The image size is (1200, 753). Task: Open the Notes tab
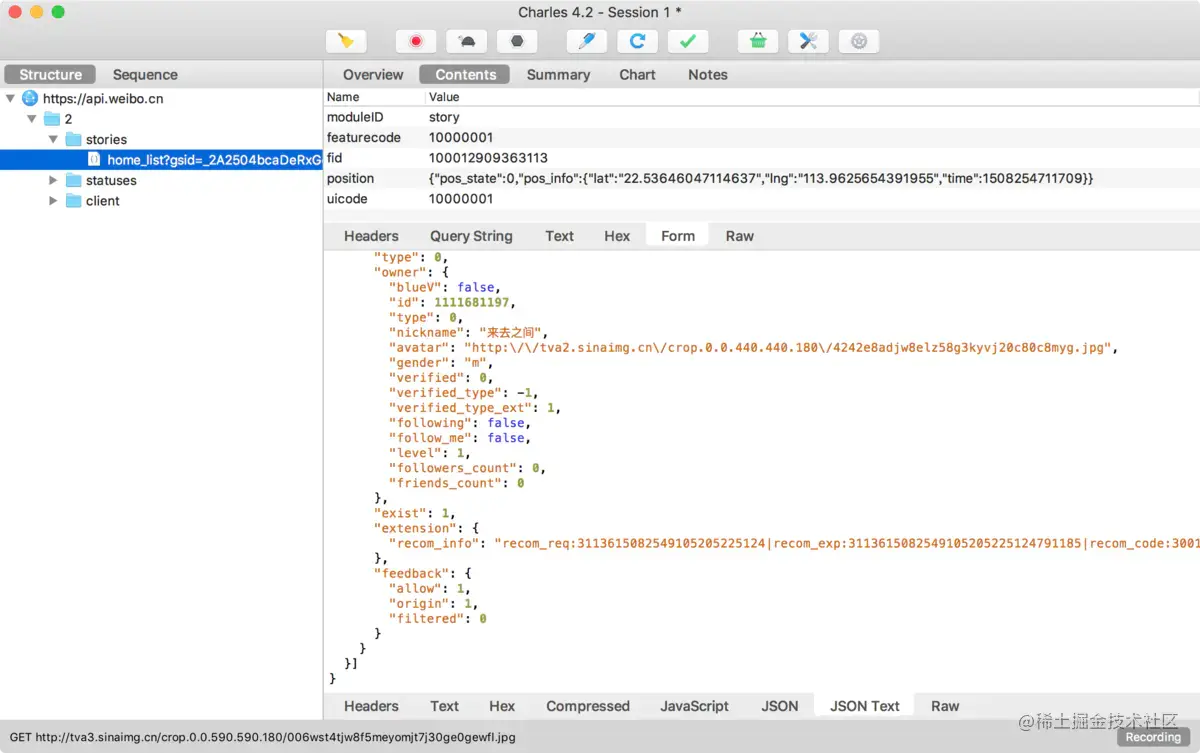coord(708,74)
